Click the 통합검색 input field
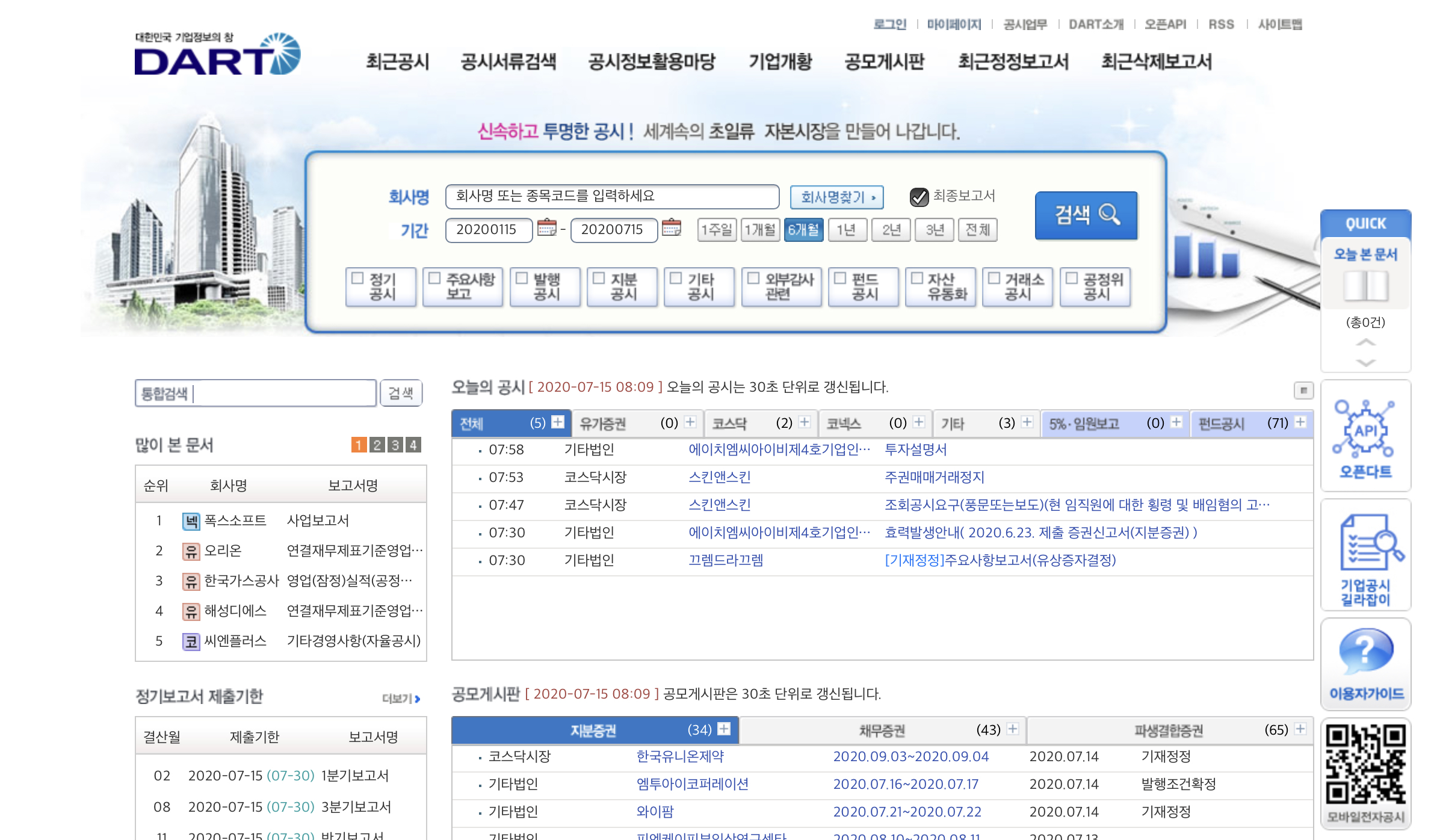This screenshot has width=1437, height=840. coord(256,393)
